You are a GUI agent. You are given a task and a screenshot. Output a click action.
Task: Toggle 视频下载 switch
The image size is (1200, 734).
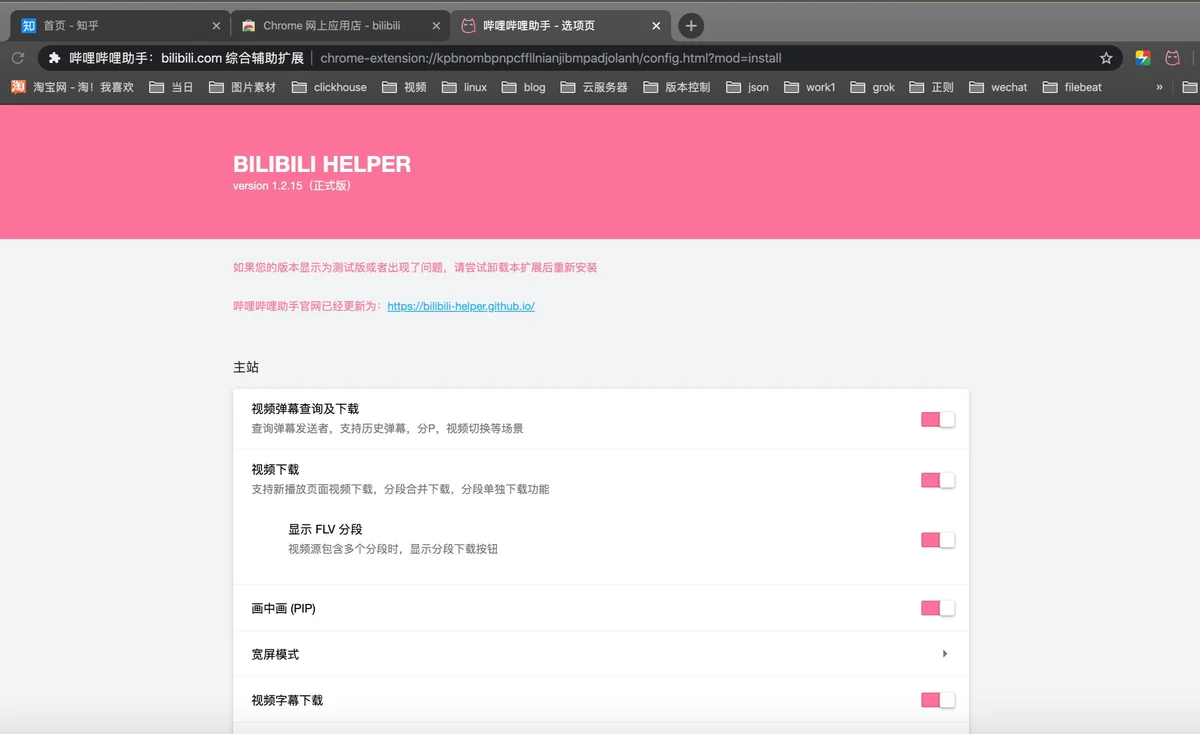click(x=938, y=480)
